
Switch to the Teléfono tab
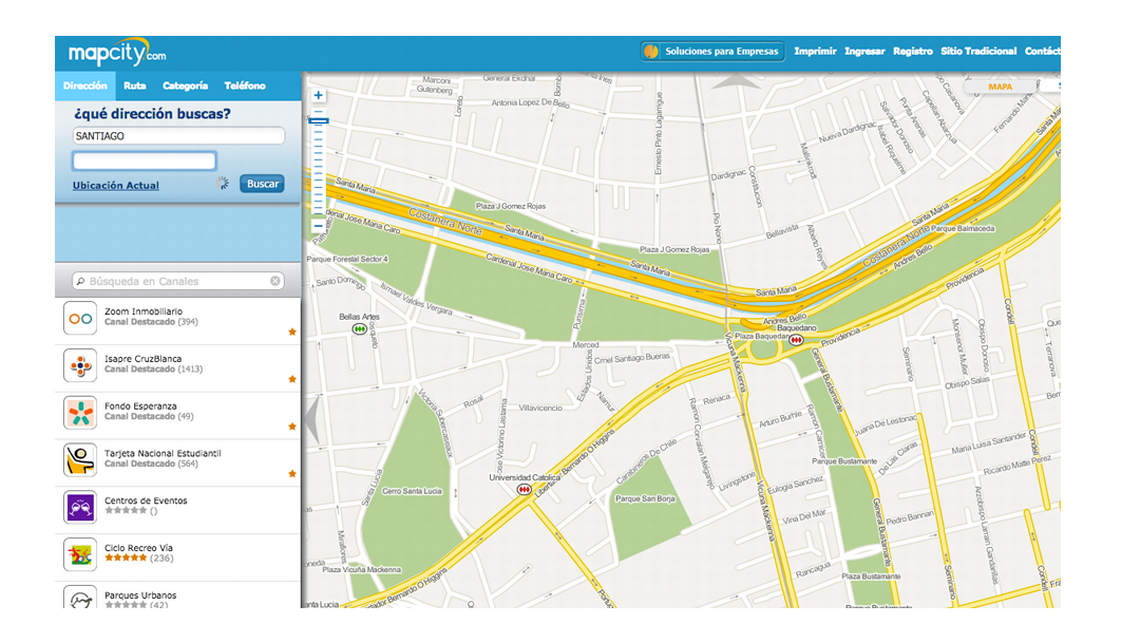tap(245, 86)
